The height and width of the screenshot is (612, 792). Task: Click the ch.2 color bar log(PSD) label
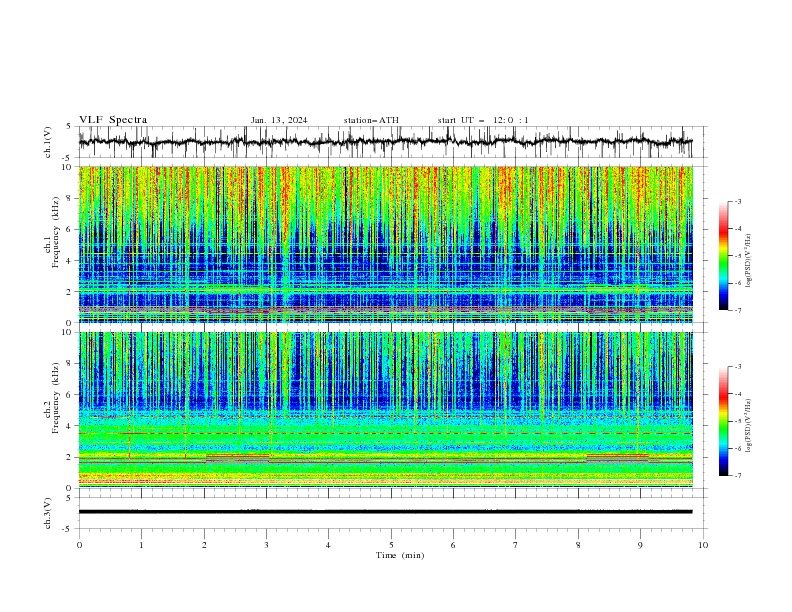(749, 425)
